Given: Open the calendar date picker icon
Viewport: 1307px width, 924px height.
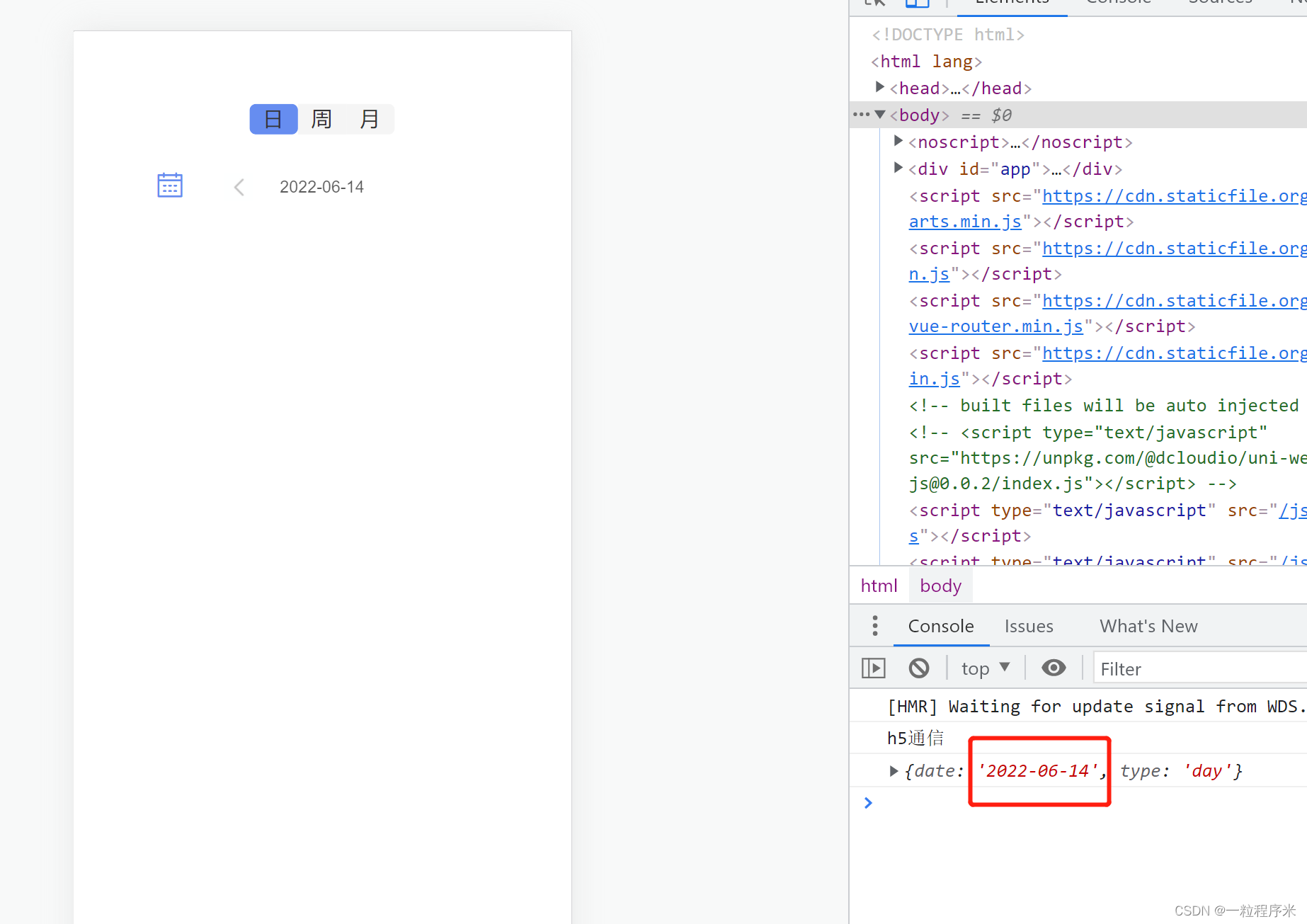Looking at the screenshot, I should (x=170, y=186).
